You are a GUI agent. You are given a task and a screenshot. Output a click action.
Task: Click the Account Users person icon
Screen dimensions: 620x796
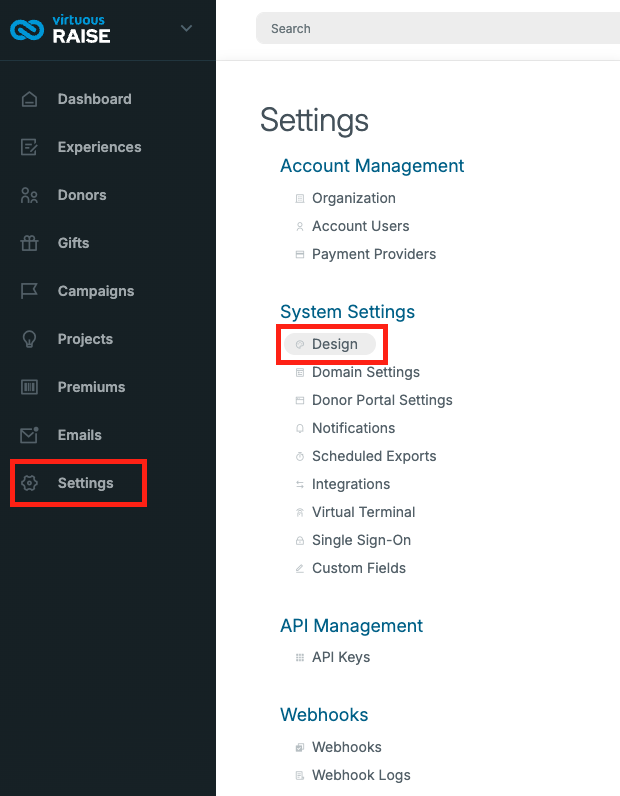point(300,226)
